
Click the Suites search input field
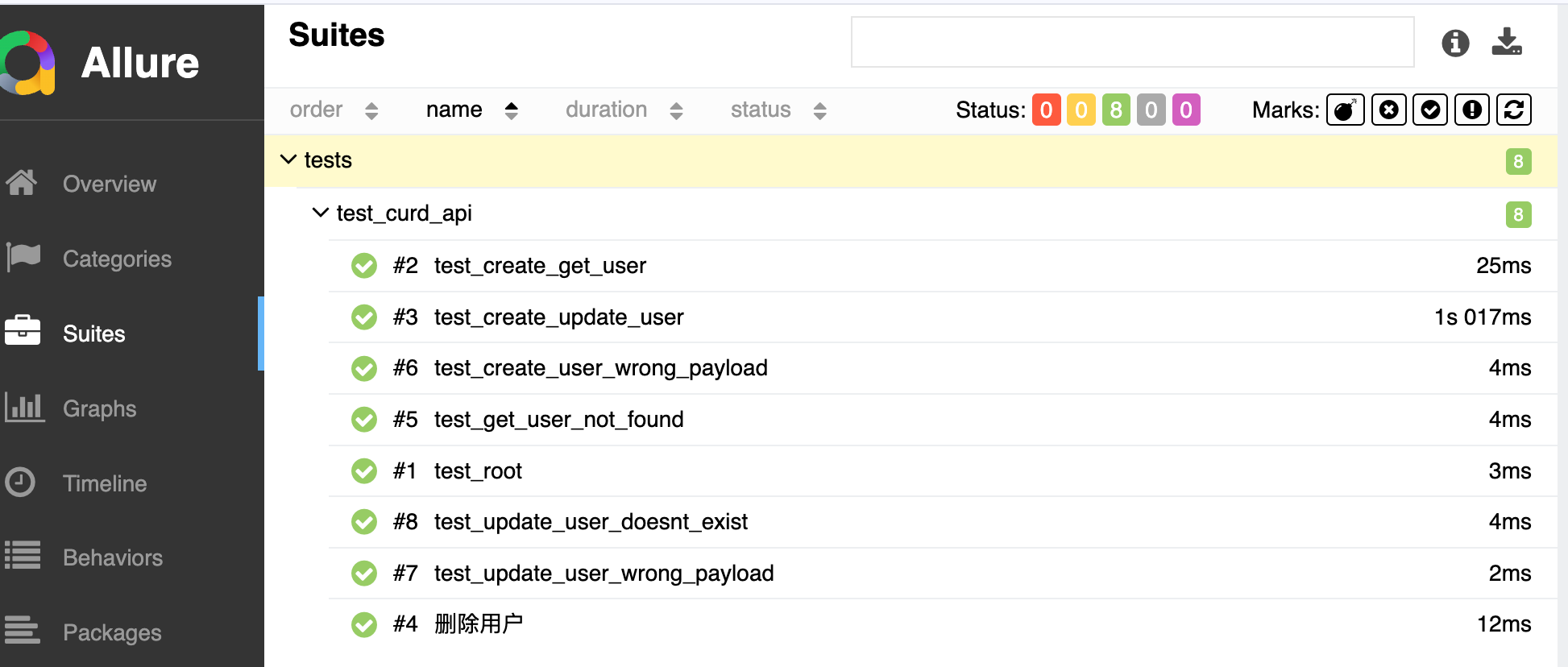point(1132,42)
